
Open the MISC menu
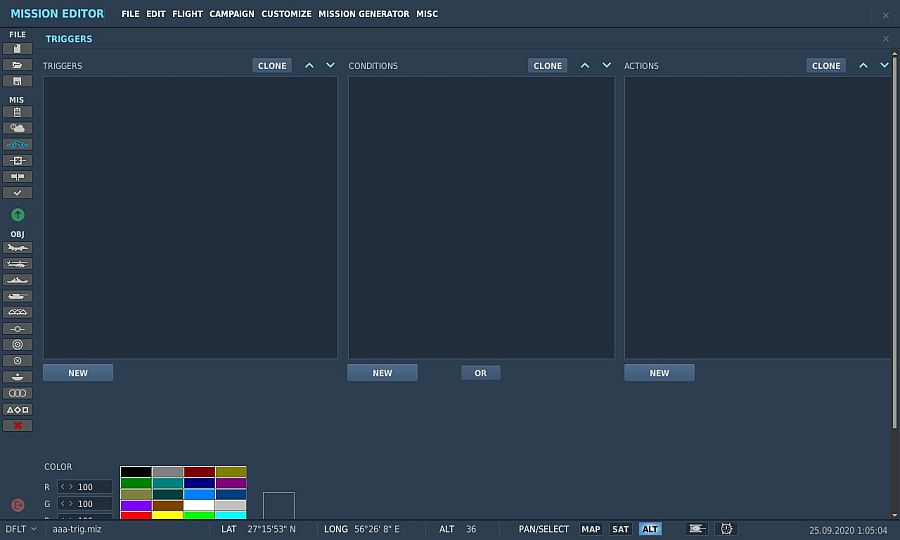click(427, 14)
